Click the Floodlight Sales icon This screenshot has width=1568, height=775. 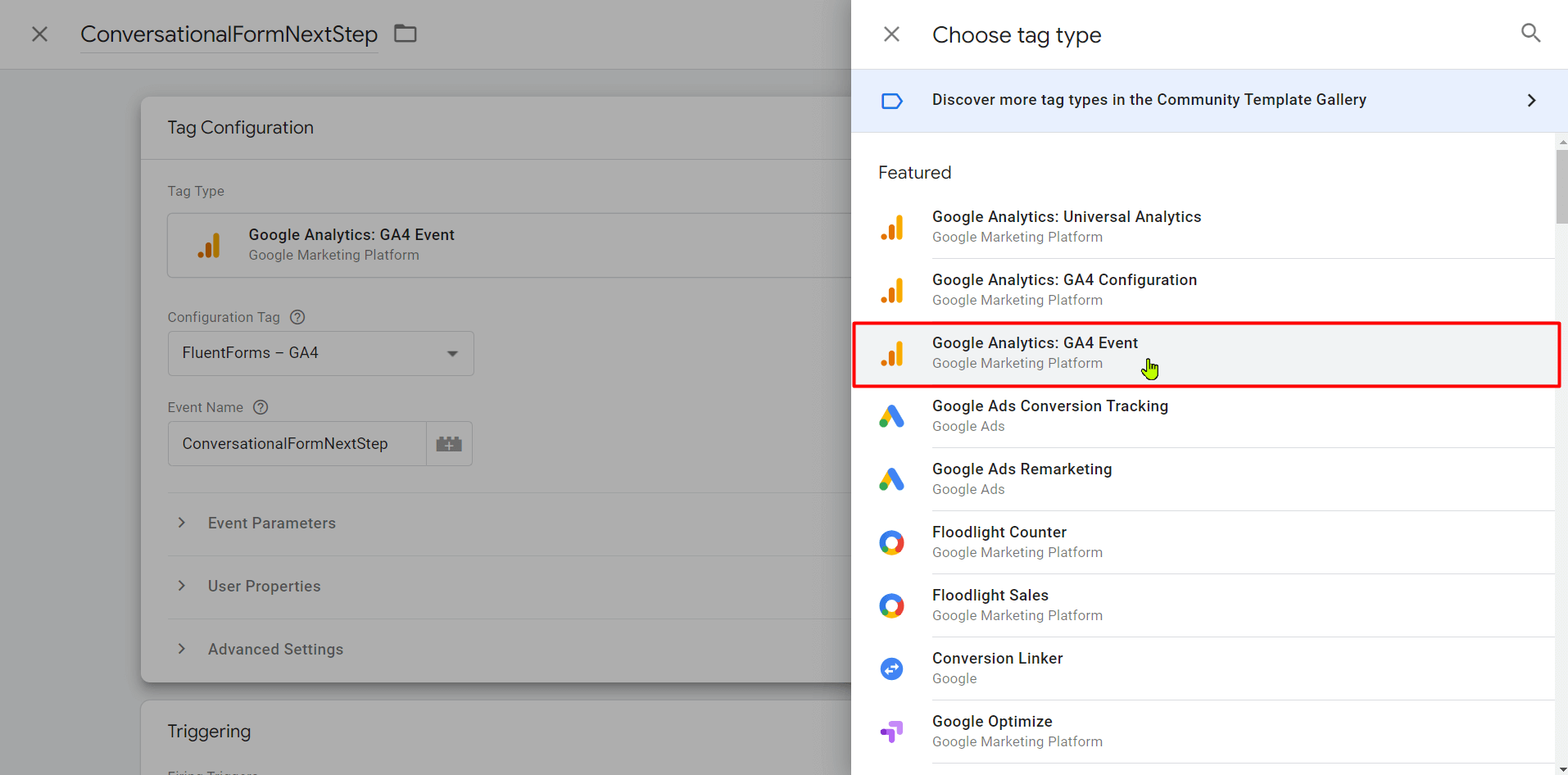[x=891, y=605]
